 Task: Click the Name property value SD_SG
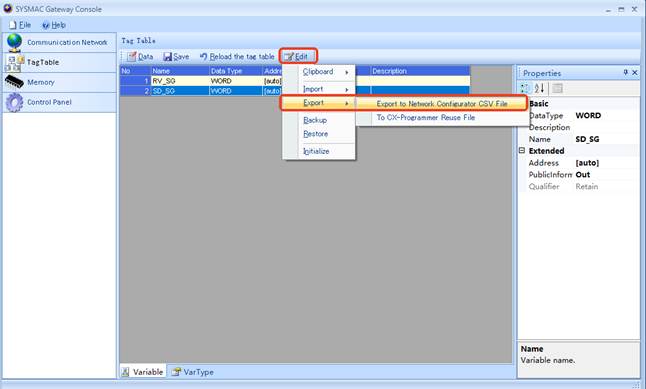click(x=606, y=139)
